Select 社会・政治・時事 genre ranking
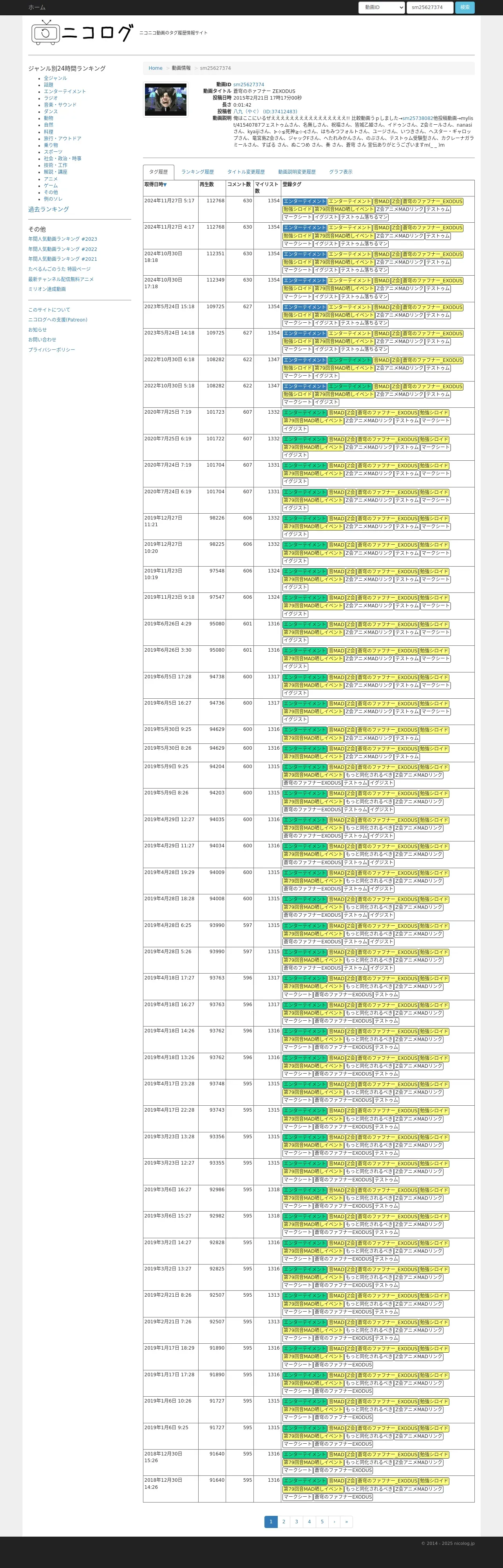This screenshot has width=503, height=1568. (x=63, y=158)
